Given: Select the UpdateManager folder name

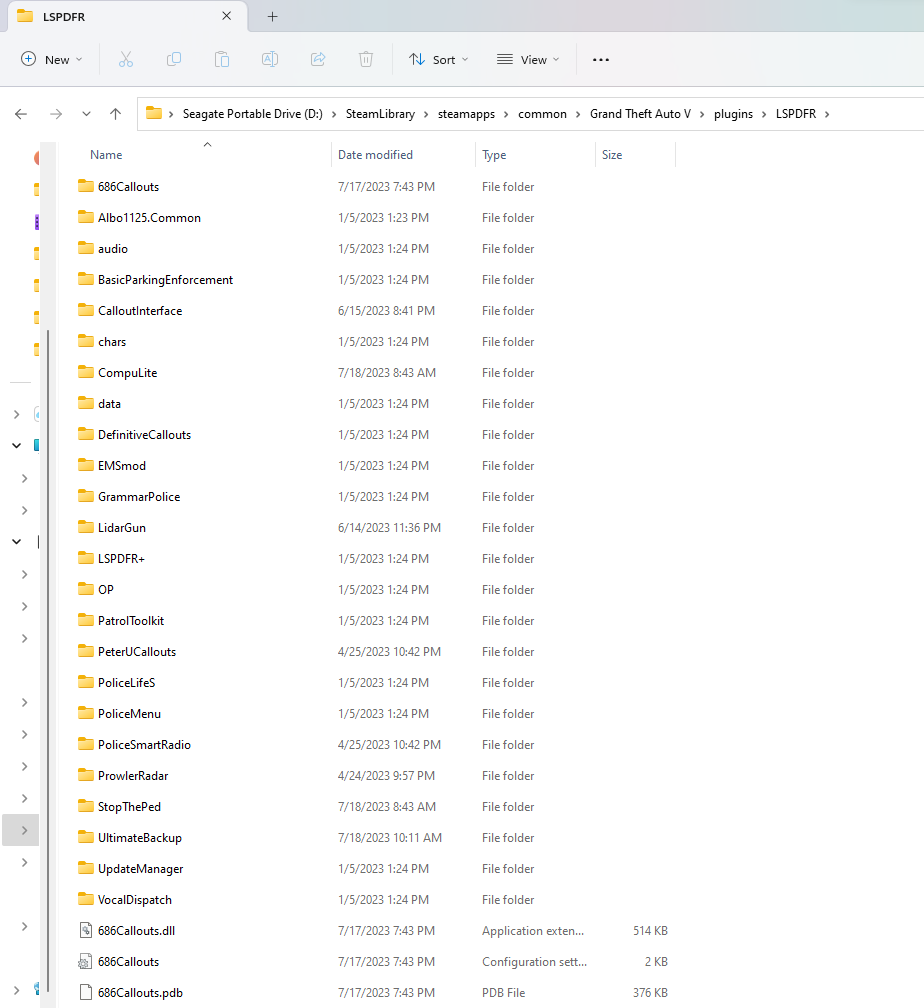Looking at the screenshot, I should [140, 868].
